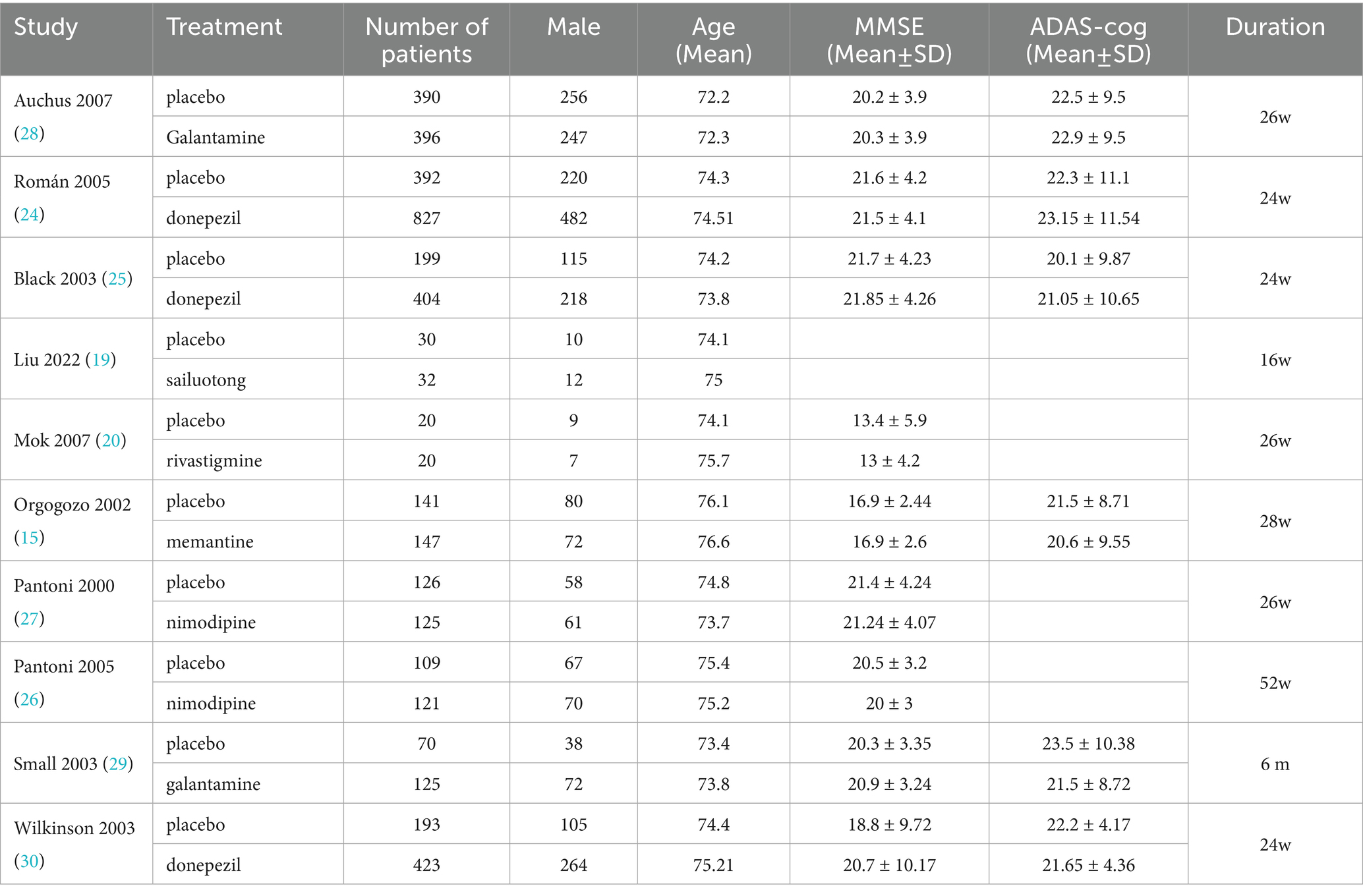Click the memantine treatment cell
The width and height of the screenshot is (1363, 896).
pyautogui.click(x=210, y=542)
